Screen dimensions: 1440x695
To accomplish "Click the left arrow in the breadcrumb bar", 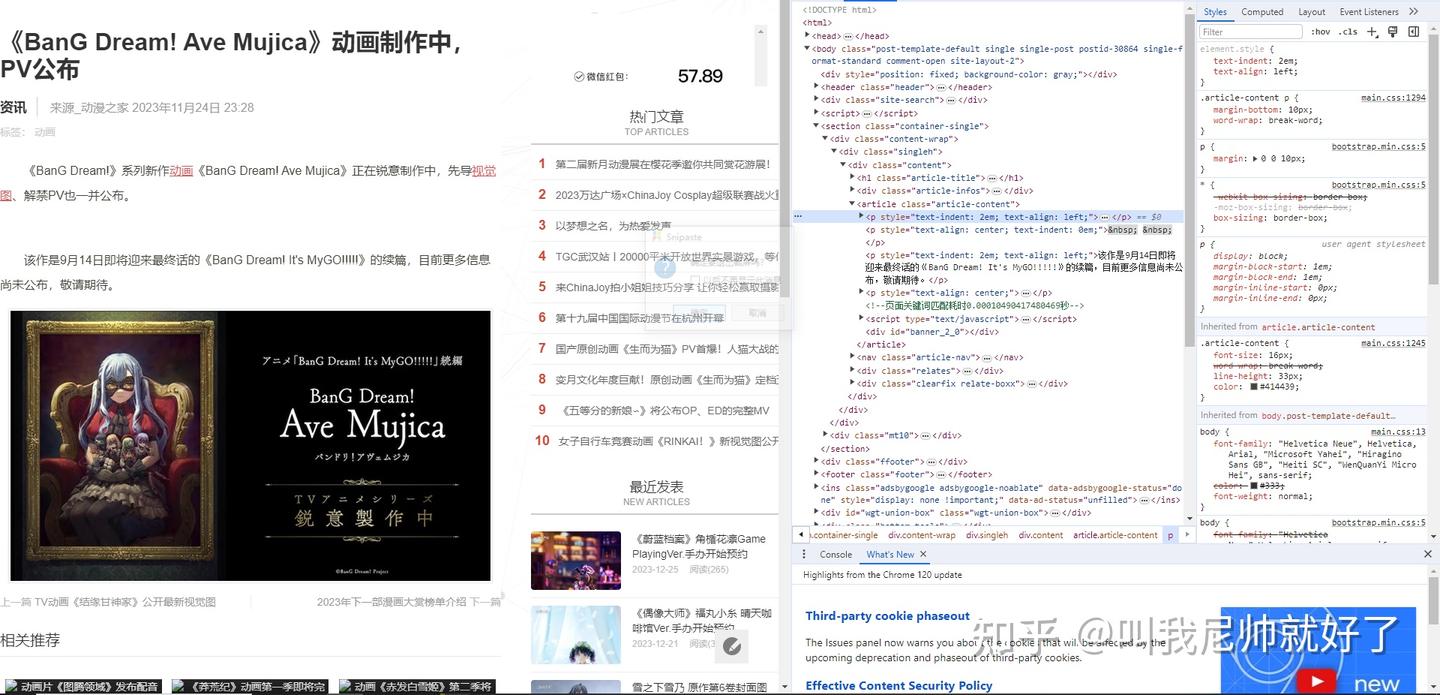I will click(801, 535).
